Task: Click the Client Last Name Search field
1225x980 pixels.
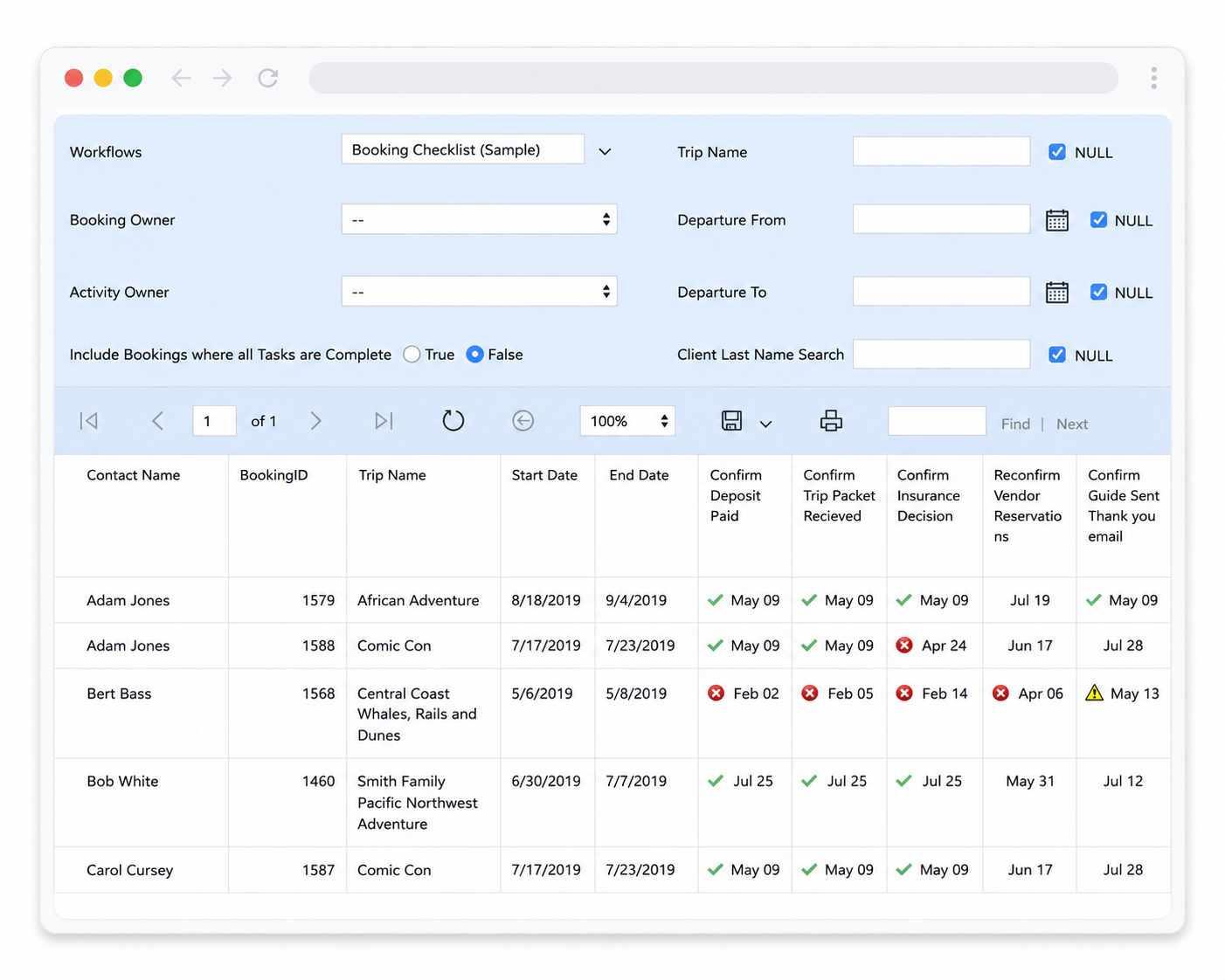Action: click(941, 354)
